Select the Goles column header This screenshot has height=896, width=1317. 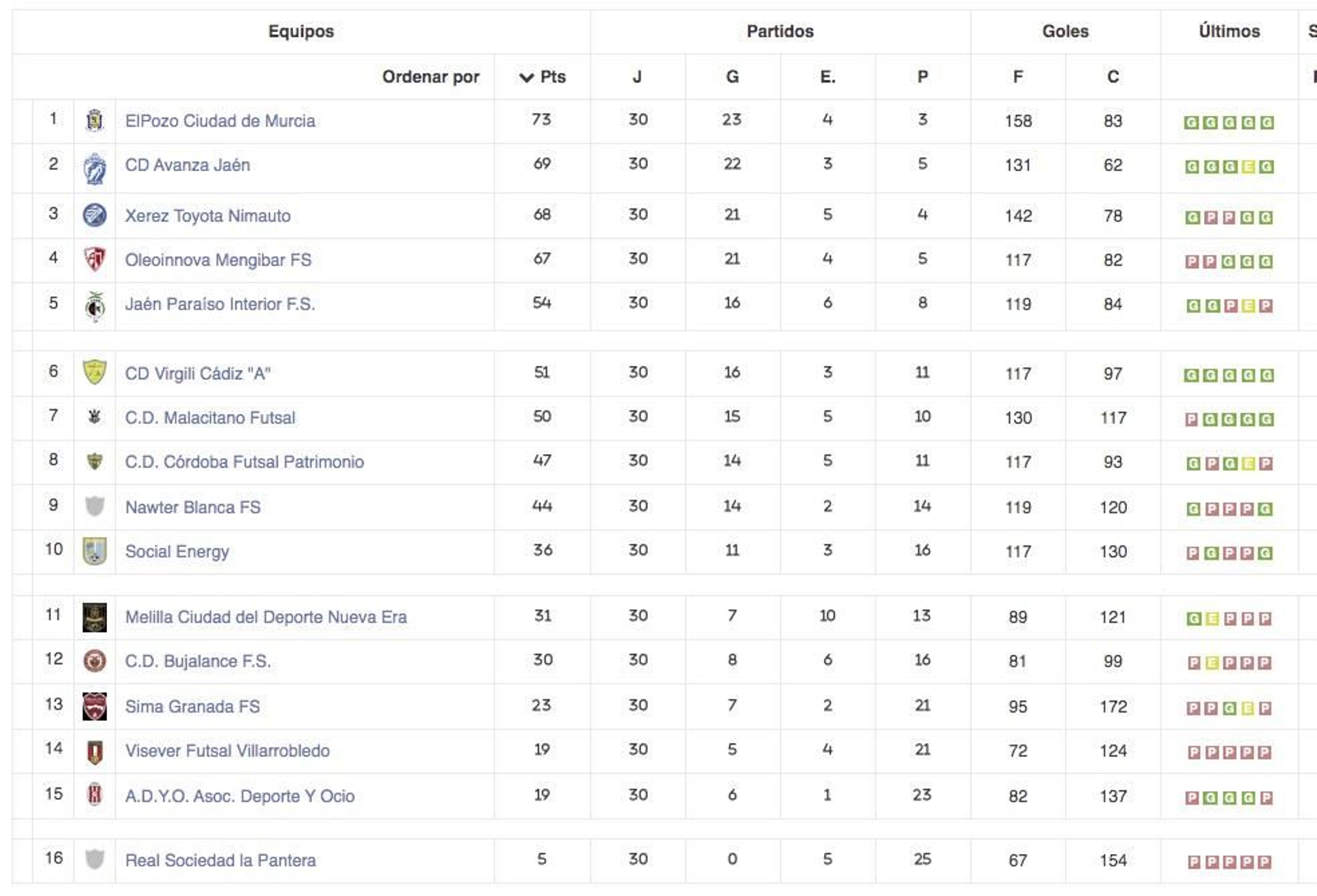click(1063, 31)
